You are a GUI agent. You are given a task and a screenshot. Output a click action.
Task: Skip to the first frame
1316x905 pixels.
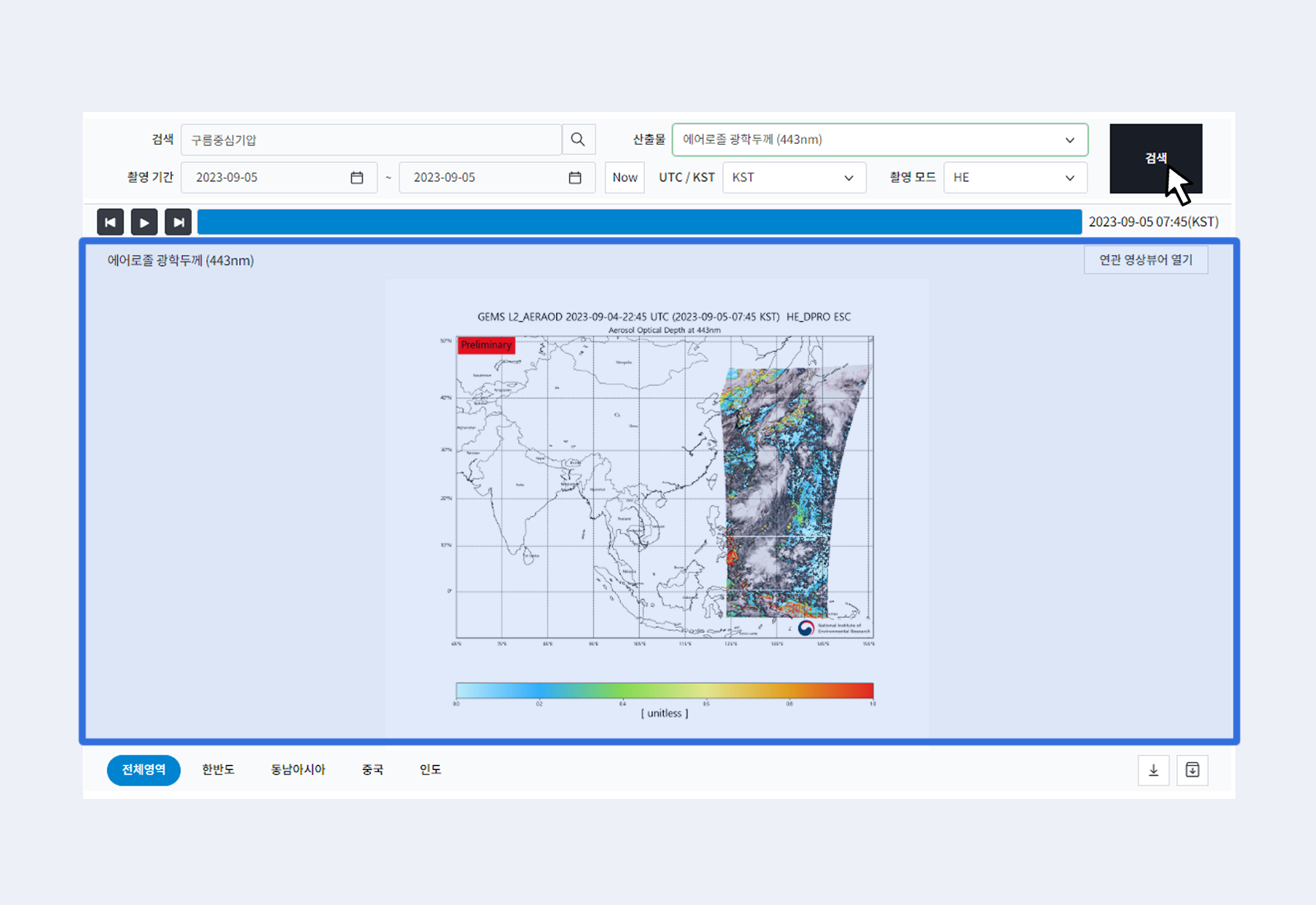click(x=110, y=222)
